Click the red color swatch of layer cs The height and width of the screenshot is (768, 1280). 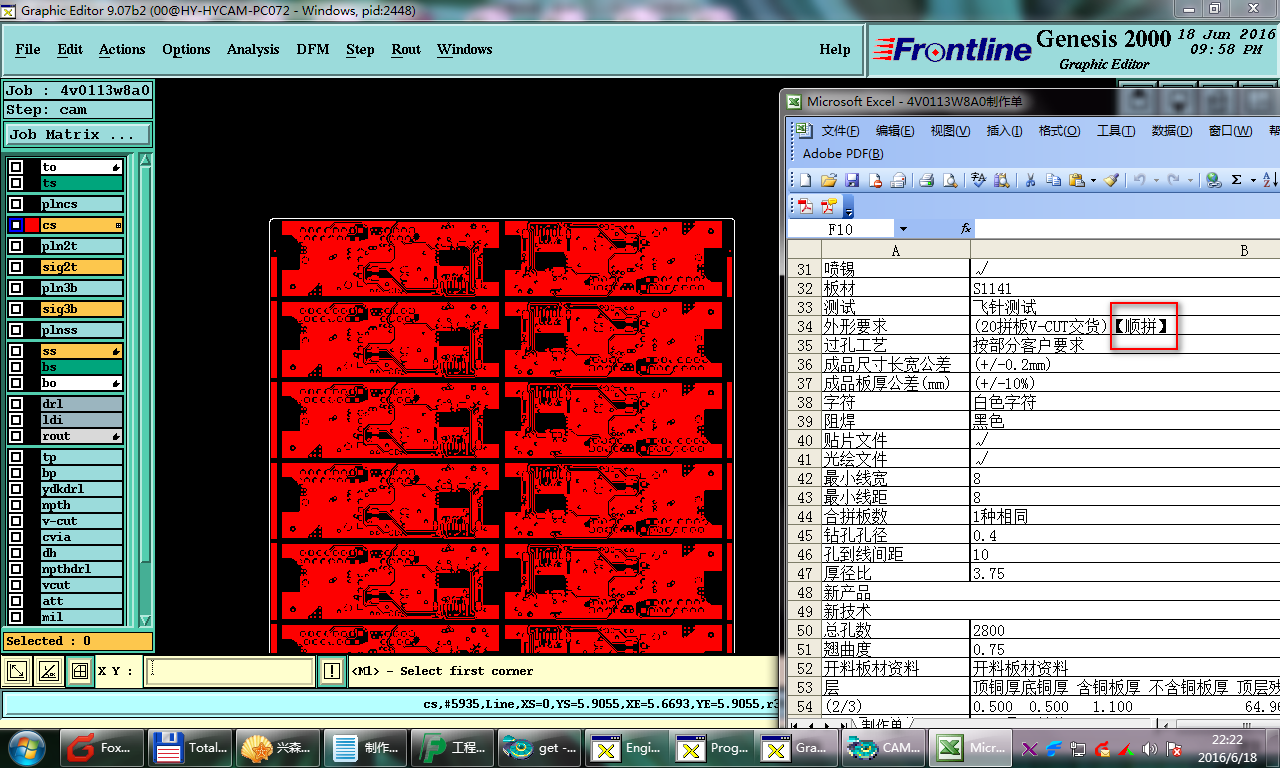tap(32, 225)
